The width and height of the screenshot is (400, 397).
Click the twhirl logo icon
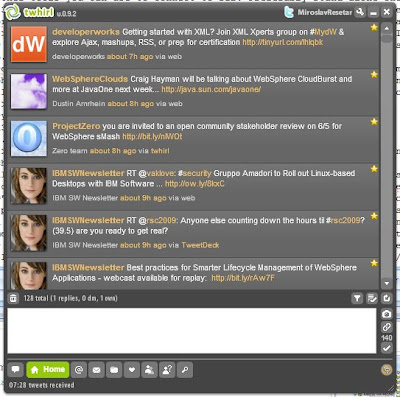13,13
